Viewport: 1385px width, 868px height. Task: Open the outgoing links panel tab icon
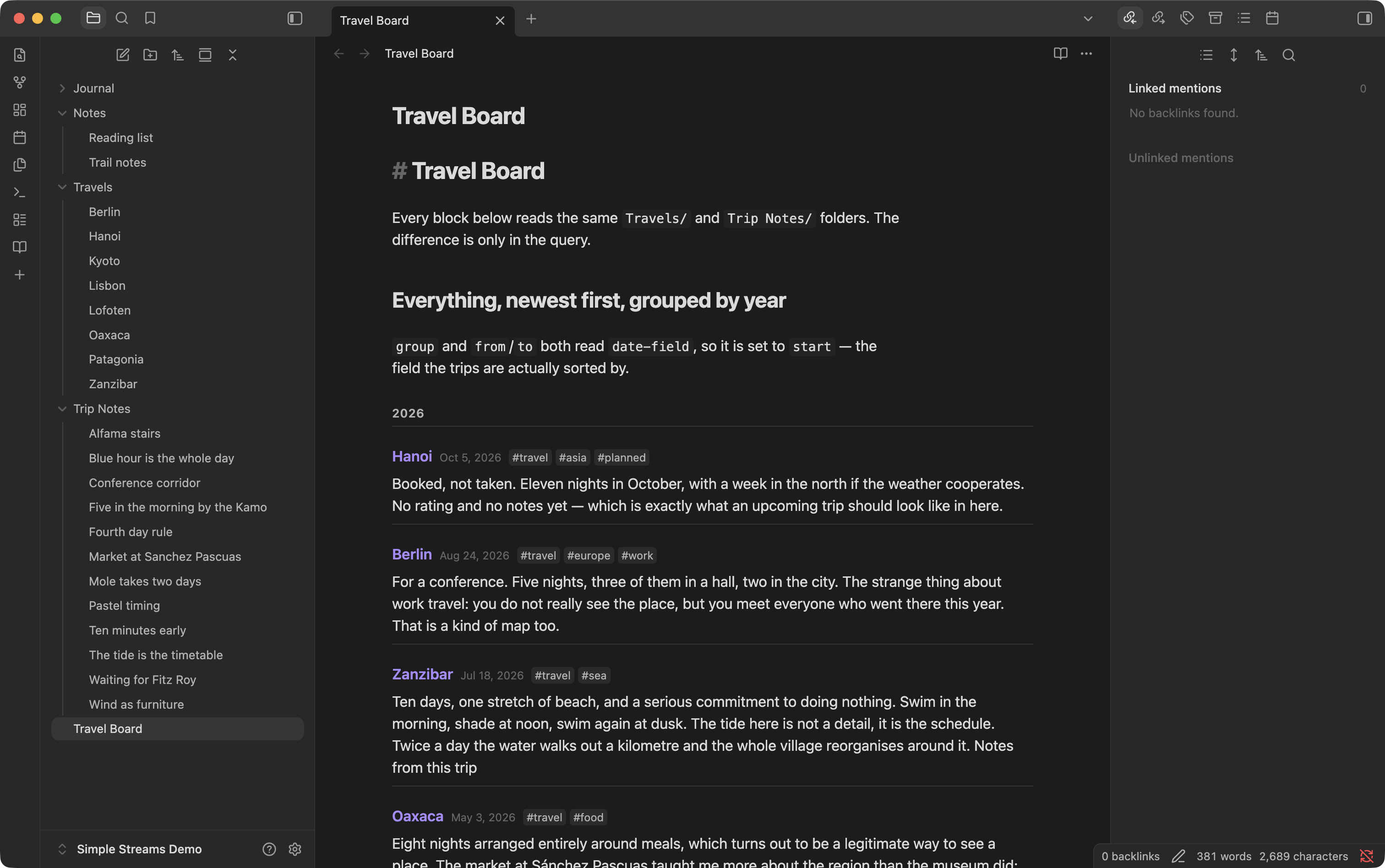(x=1158, y=18)
